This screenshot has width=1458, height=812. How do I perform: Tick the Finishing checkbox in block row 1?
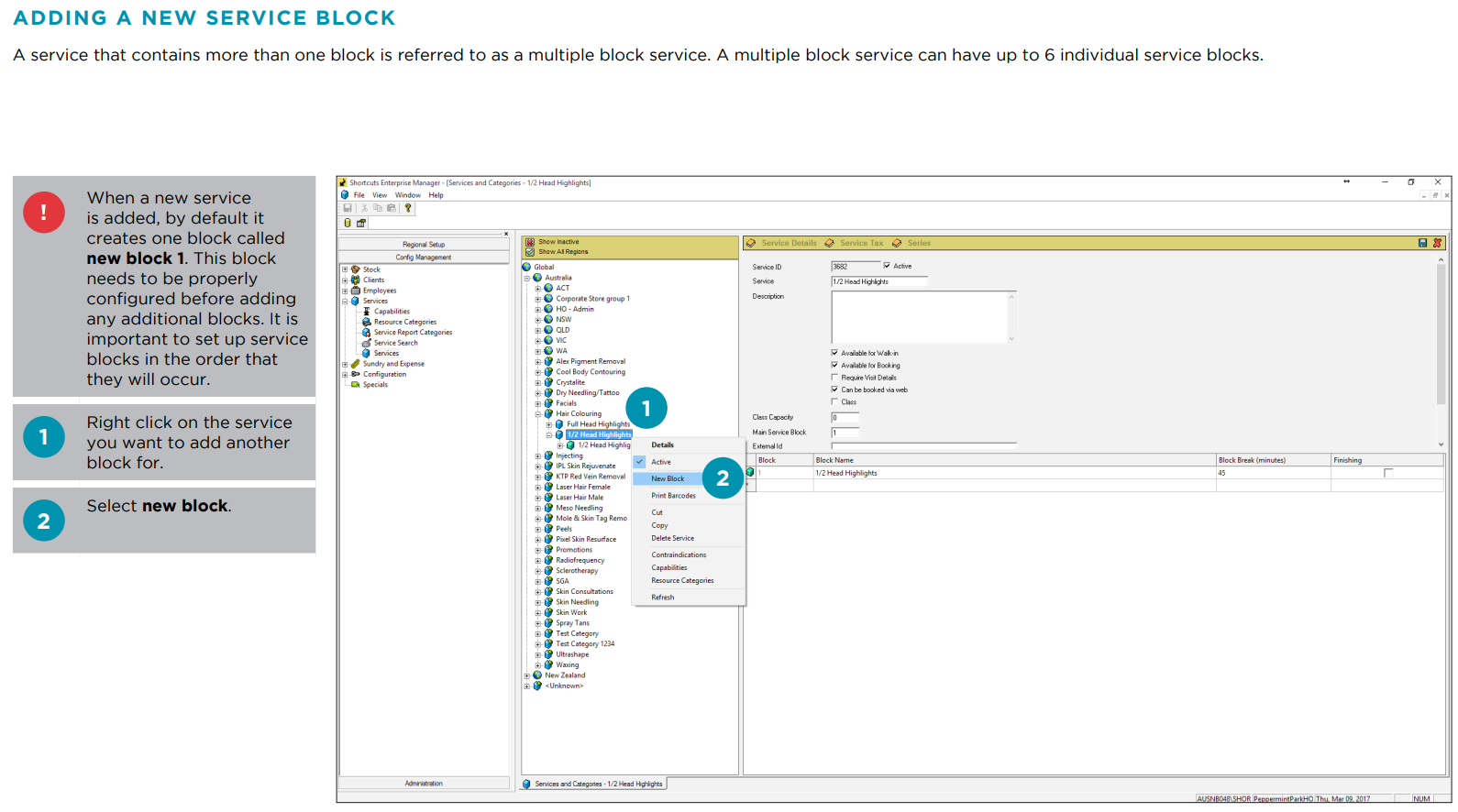tap(1388, 473)
